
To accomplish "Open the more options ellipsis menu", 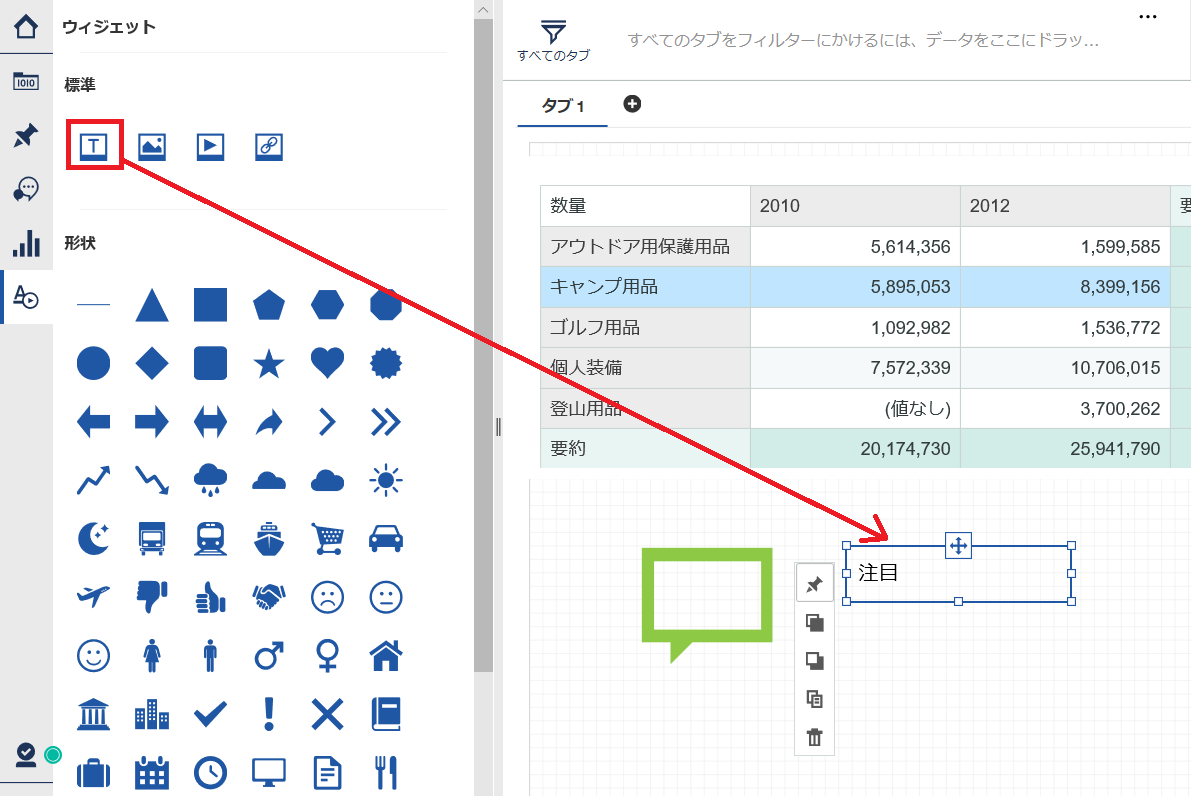I will click(x=1148, y=16).
